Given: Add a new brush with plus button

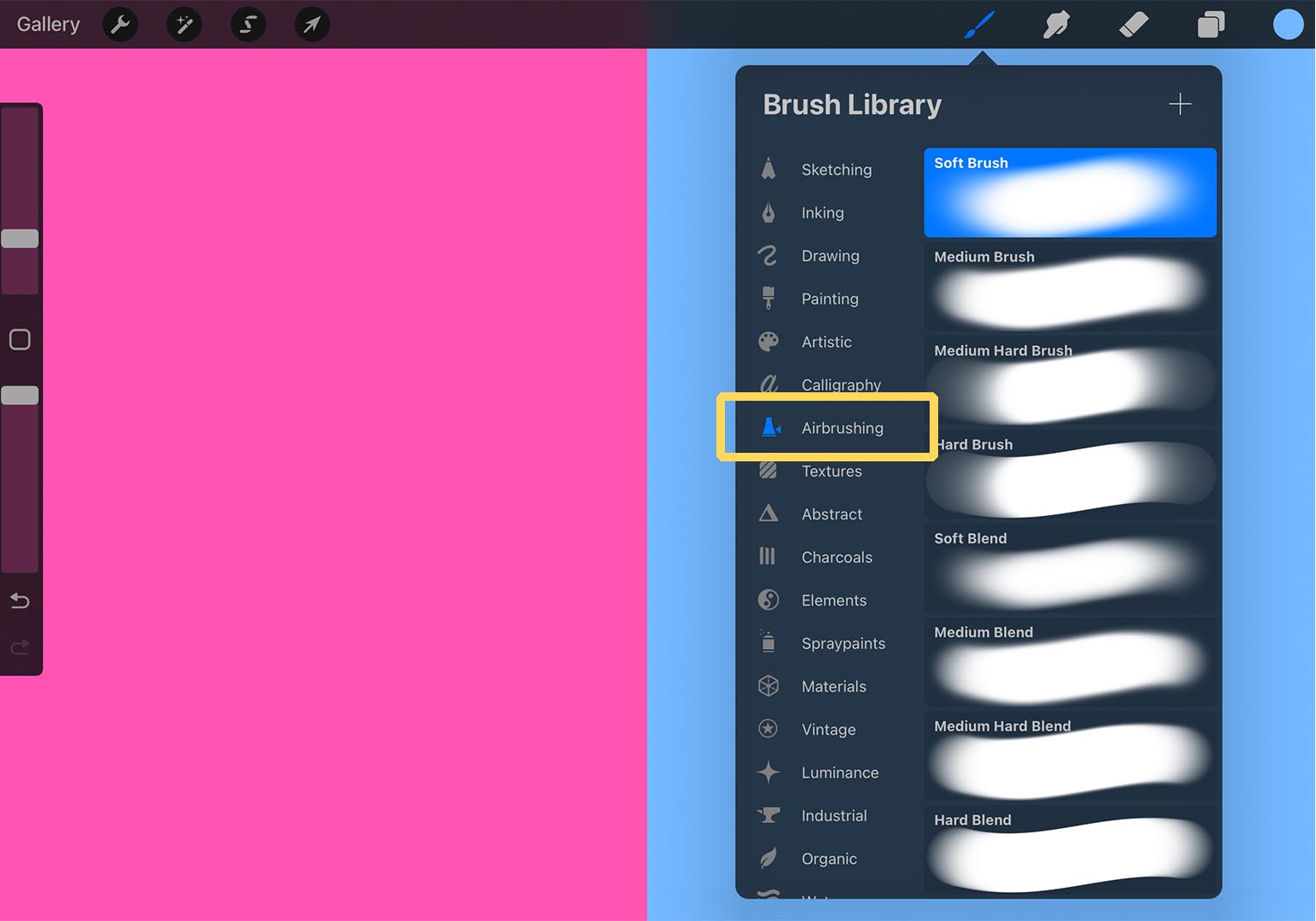Looking at the screenshot, I should [1180, 104].
